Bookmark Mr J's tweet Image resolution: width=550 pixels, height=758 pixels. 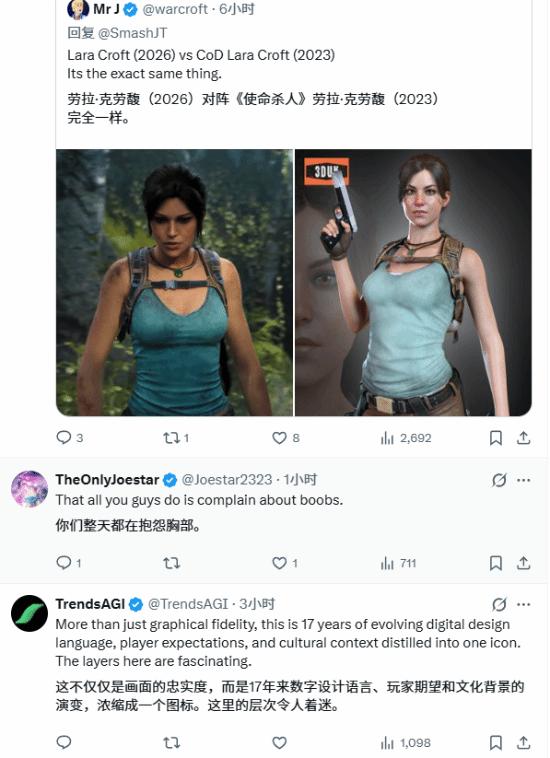pos(496,438)
